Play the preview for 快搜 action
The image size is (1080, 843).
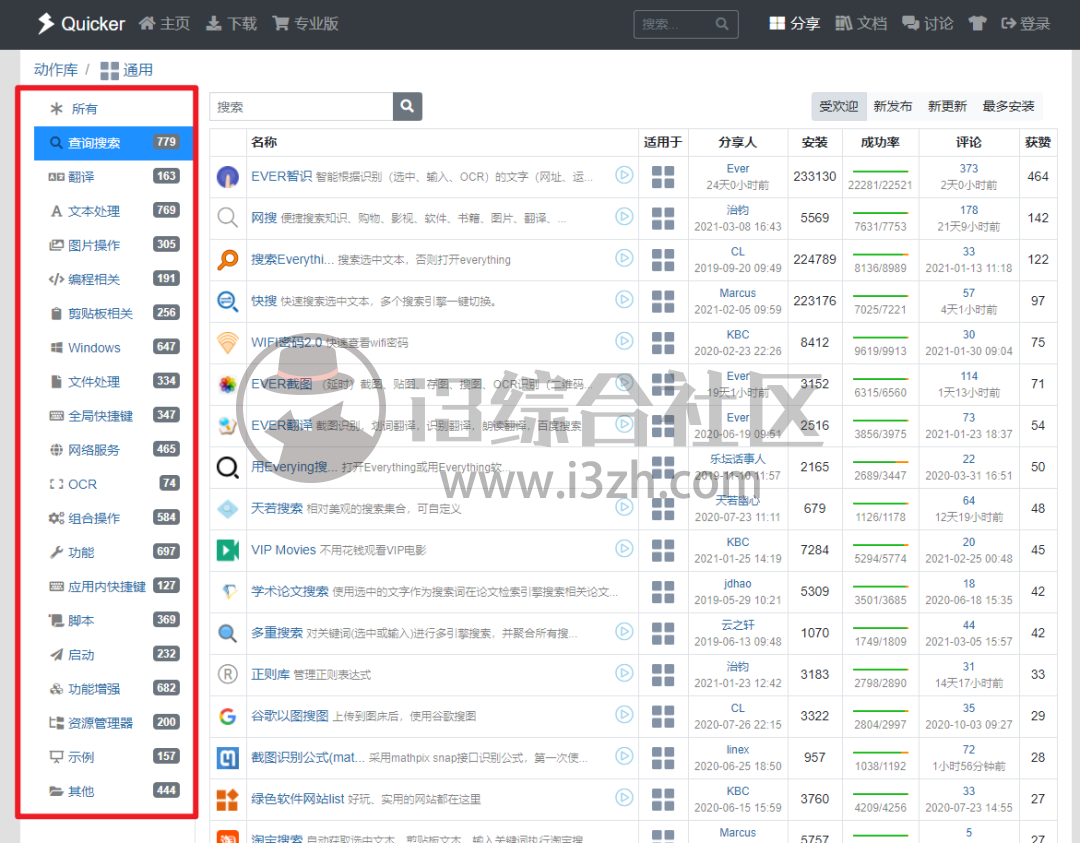tap(624, 299)
